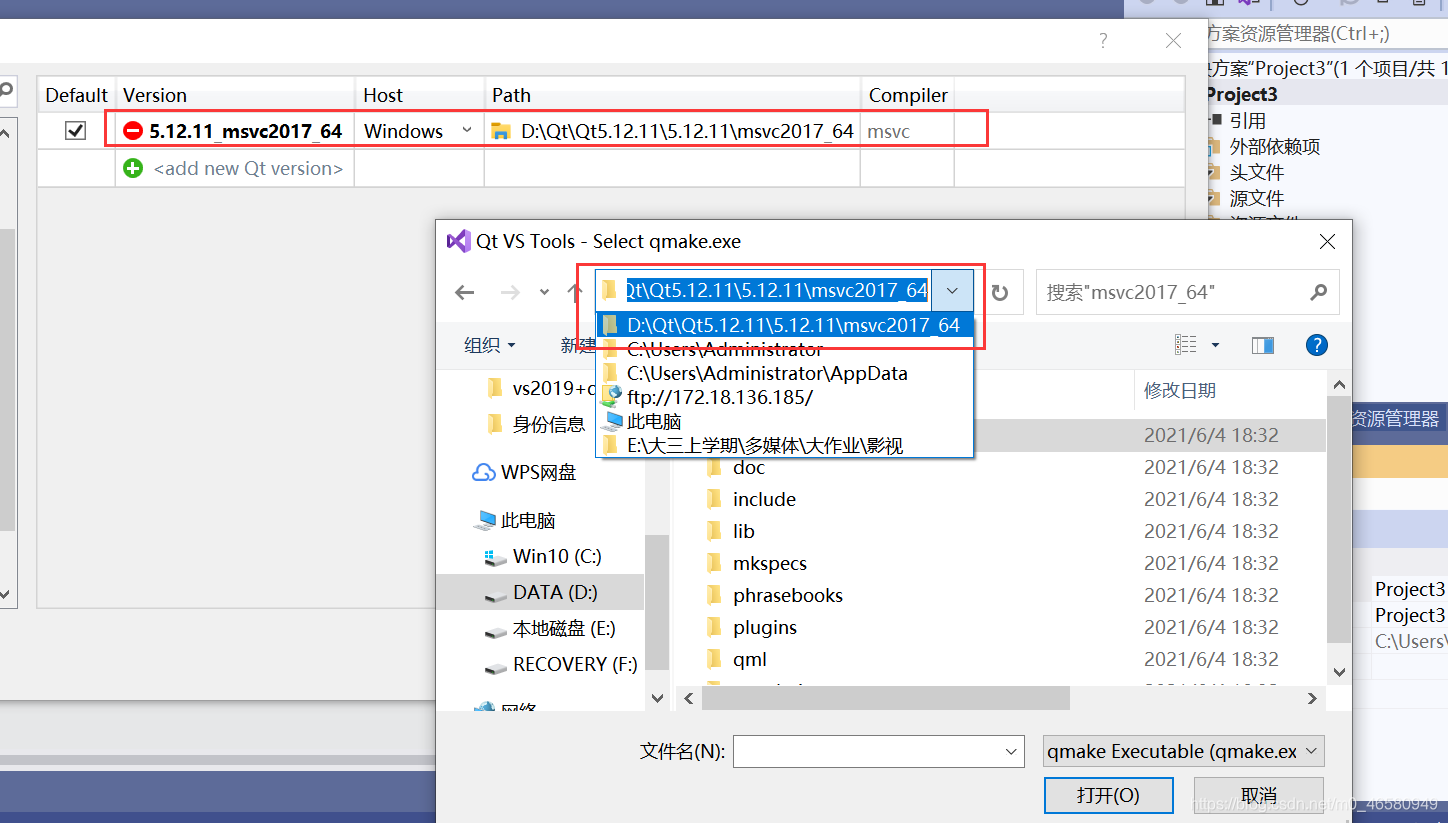This screenshot has height=823, width=1448.
Task: Select 本地磁盘 (E:) drive
Action: click(549, 628)
